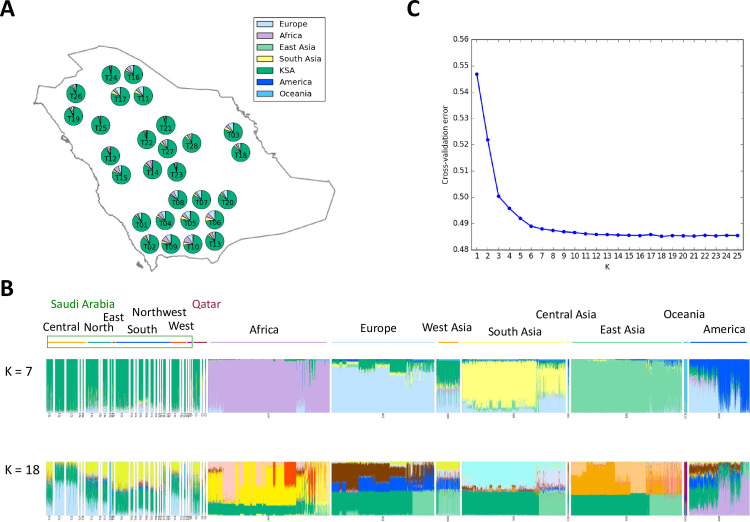Screen dimensions: 750x522
Task: Select the East Asia legend swatch
Action: [265, 47]
